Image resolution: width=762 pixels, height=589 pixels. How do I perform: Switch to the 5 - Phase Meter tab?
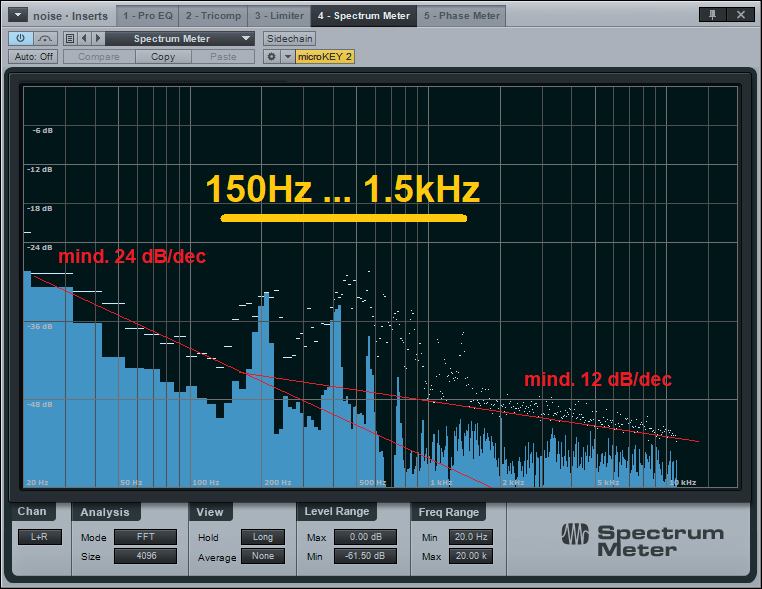[x=461, y=16]
